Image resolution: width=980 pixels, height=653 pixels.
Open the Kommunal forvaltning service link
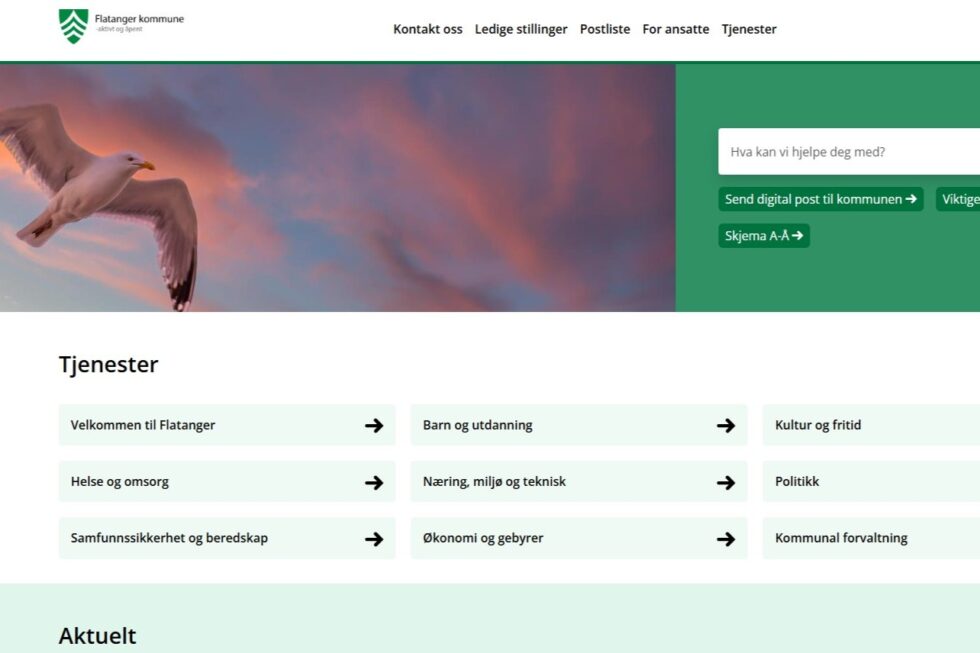[870, 538]
